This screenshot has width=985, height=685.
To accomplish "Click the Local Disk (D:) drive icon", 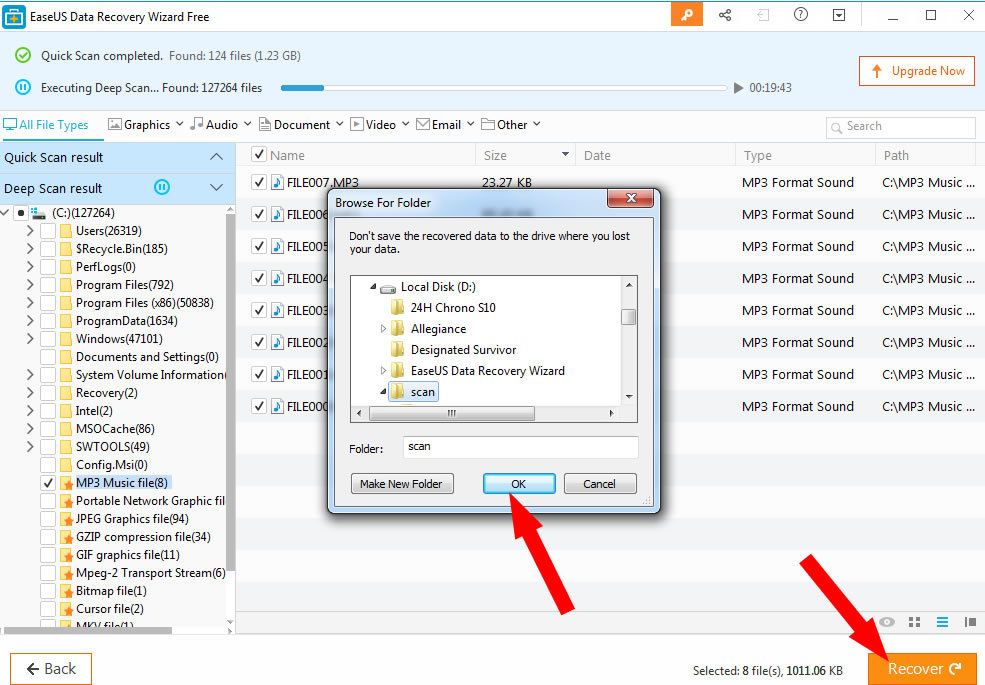I will tap(388, 288).
